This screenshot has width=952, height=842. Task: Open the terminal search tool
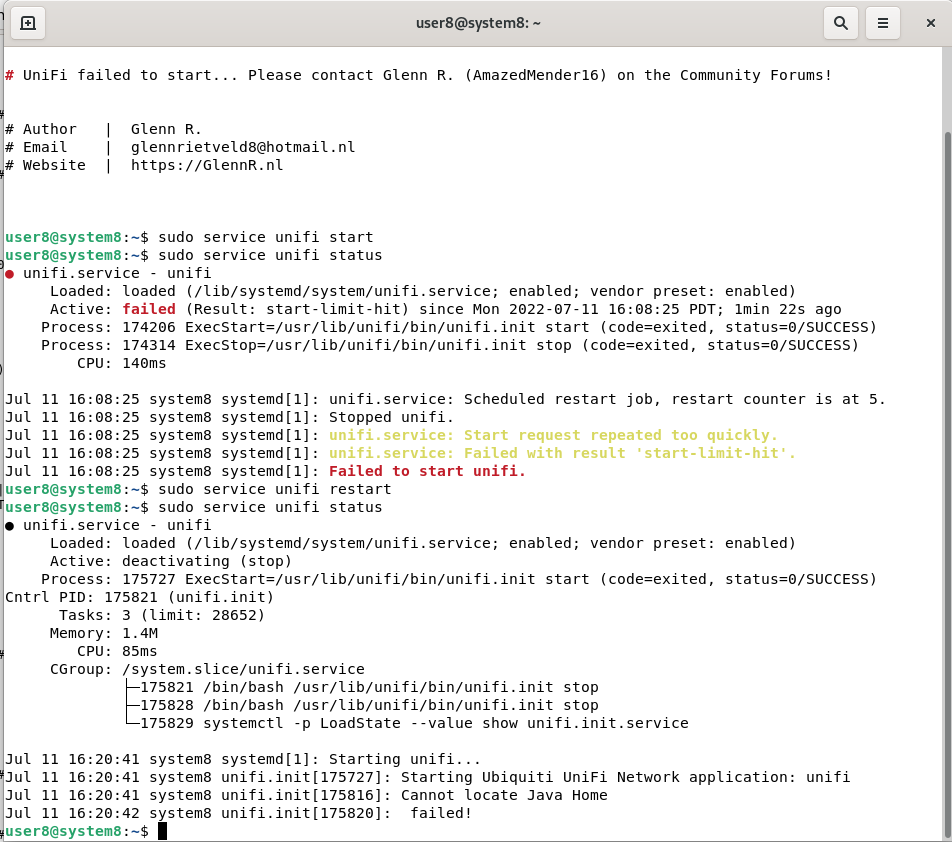pos(841,23)
